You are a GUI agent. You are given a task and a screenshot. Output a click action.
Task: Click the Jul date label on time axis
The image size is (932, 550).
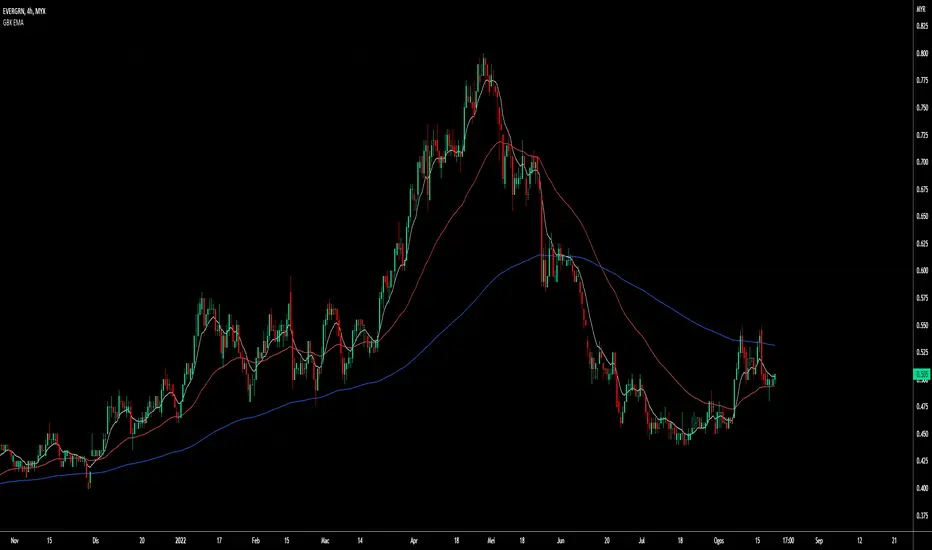[x=641, y=540]
